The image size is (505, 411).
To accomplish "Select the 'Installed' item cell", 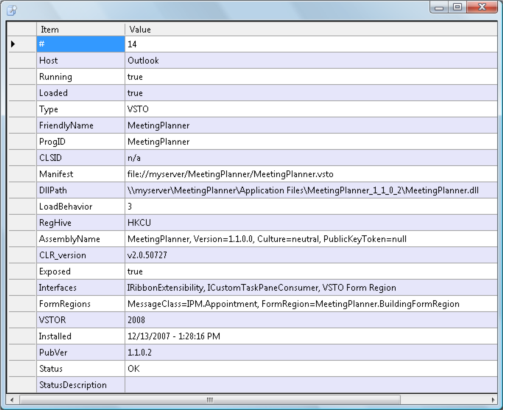I will point(81,336).
